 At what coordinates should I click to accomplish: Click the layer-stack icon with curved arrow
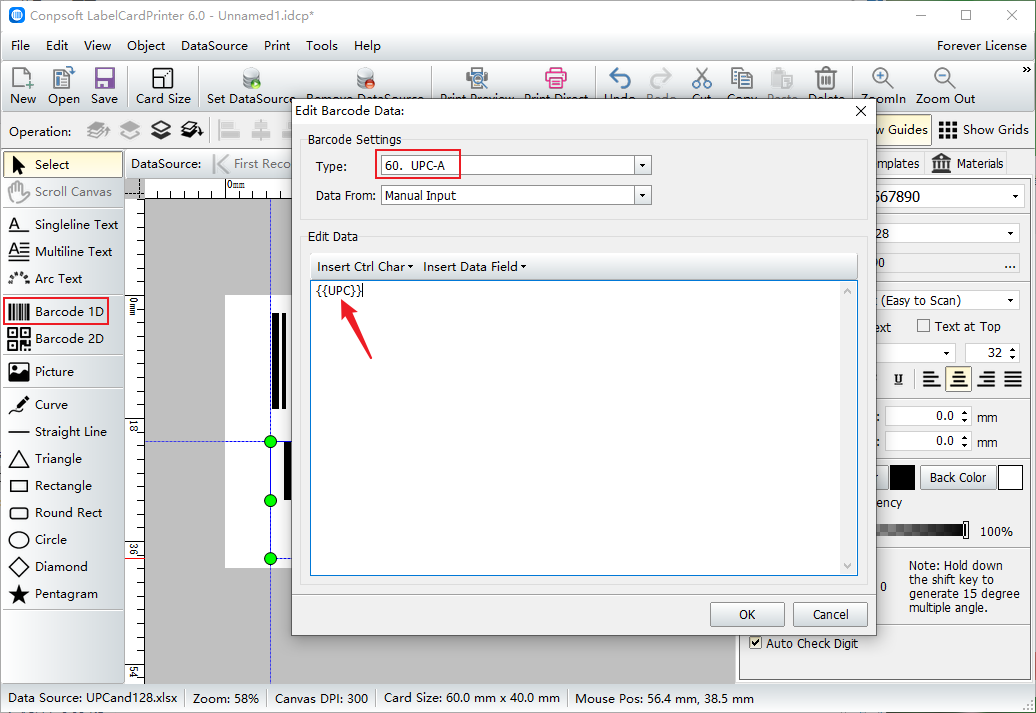pos(192,130)
